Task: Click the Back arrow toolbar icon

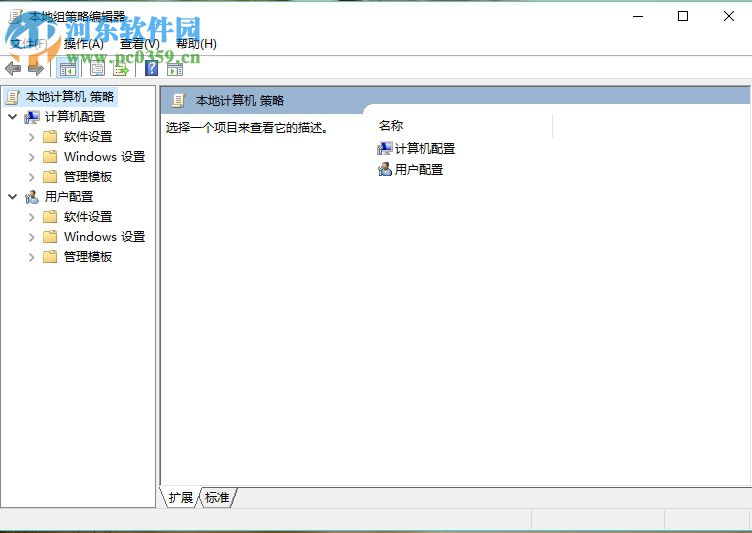Action: (13, 69)
